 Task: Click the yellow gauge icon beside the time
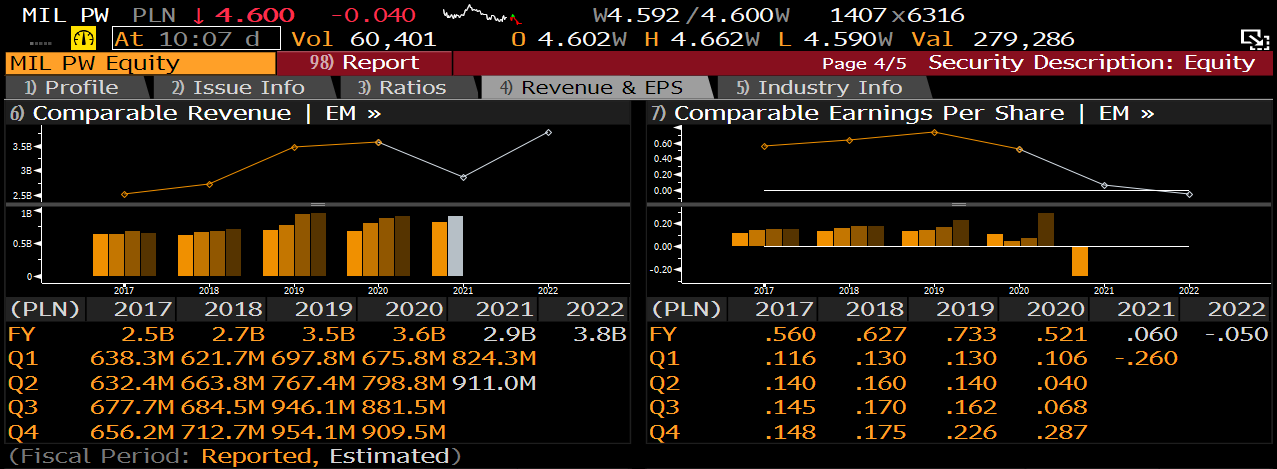tap(82, 39)
